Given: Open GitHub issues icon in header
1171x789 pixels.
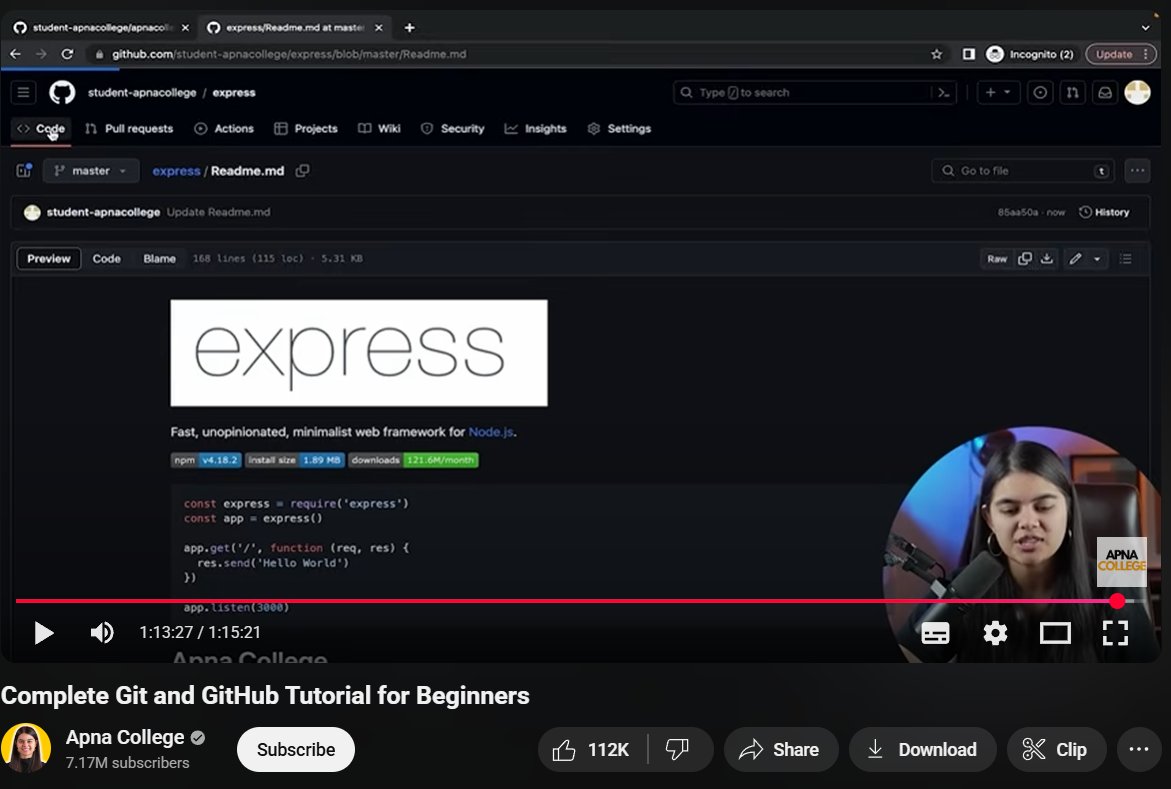Looking at the screenshot, I should pyautogui.click(x=1040, y=93).
